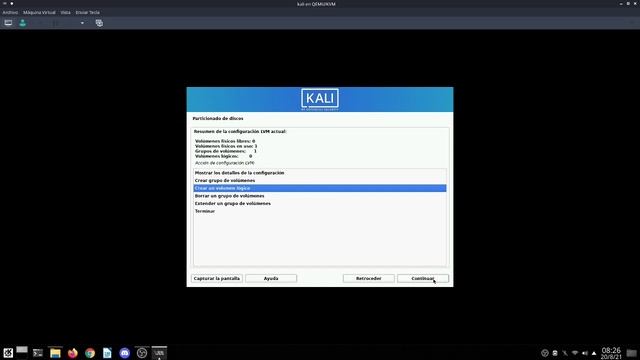Open the Archivo menu
640x360 pixels.
coord(10,13)
